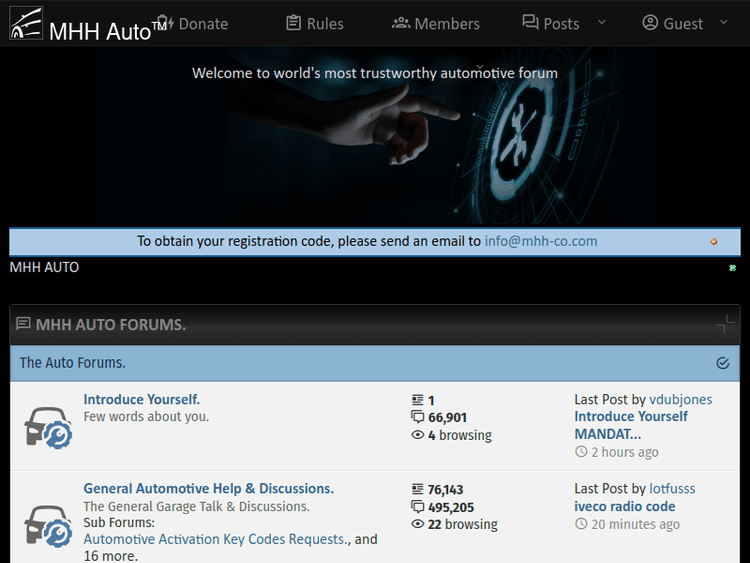Open the forum Rules page
The height and width of the screenshot is (563, 750).
314,23
